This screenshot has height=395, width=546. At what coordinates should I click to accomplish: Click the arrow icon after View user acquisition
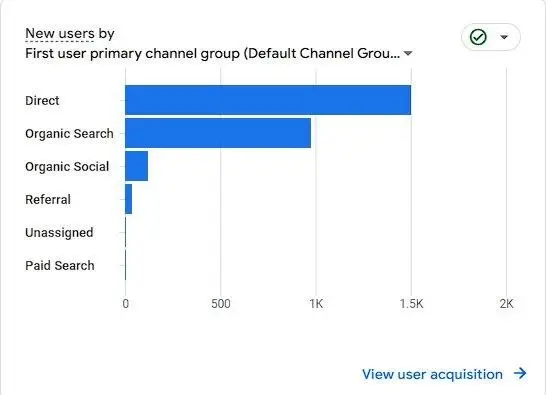520,373
